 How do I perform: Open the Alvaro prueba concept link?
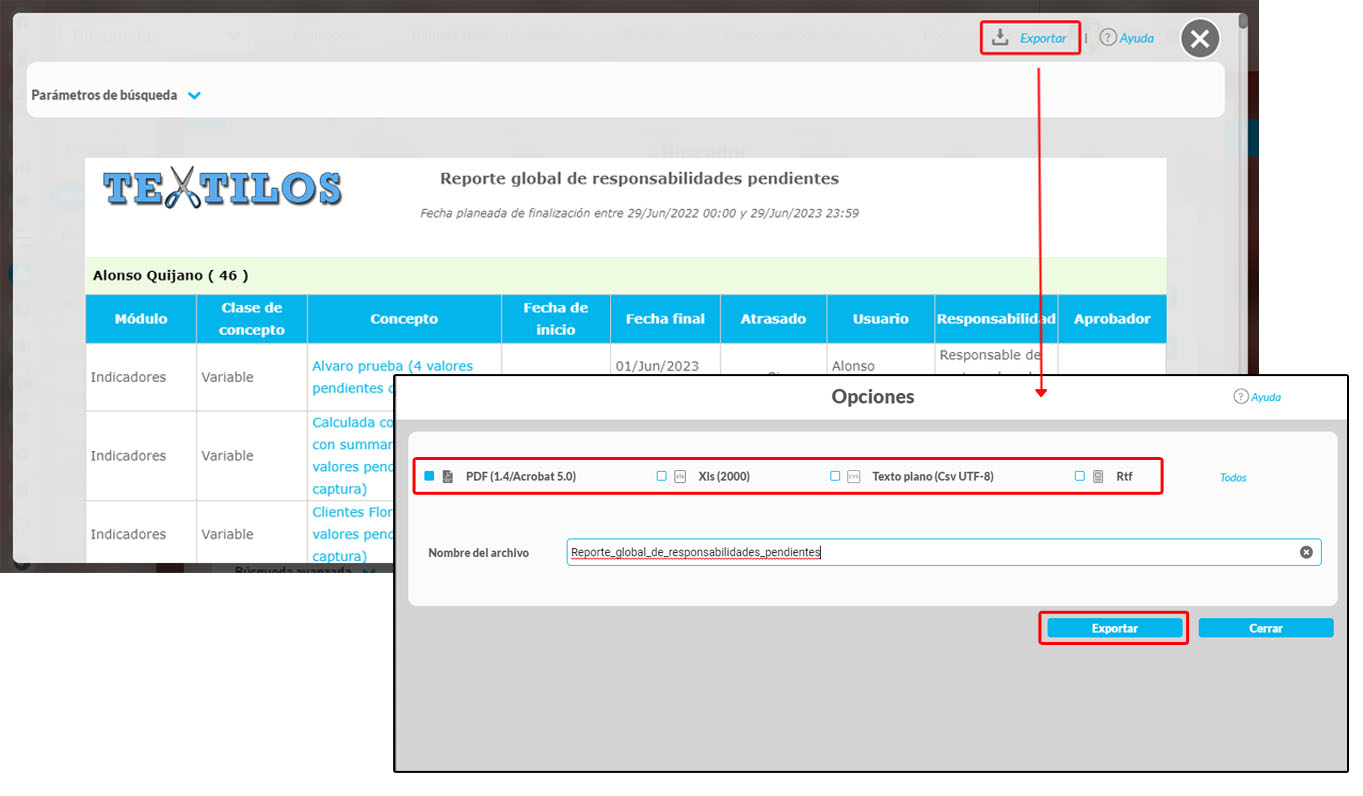pos(392,366)
